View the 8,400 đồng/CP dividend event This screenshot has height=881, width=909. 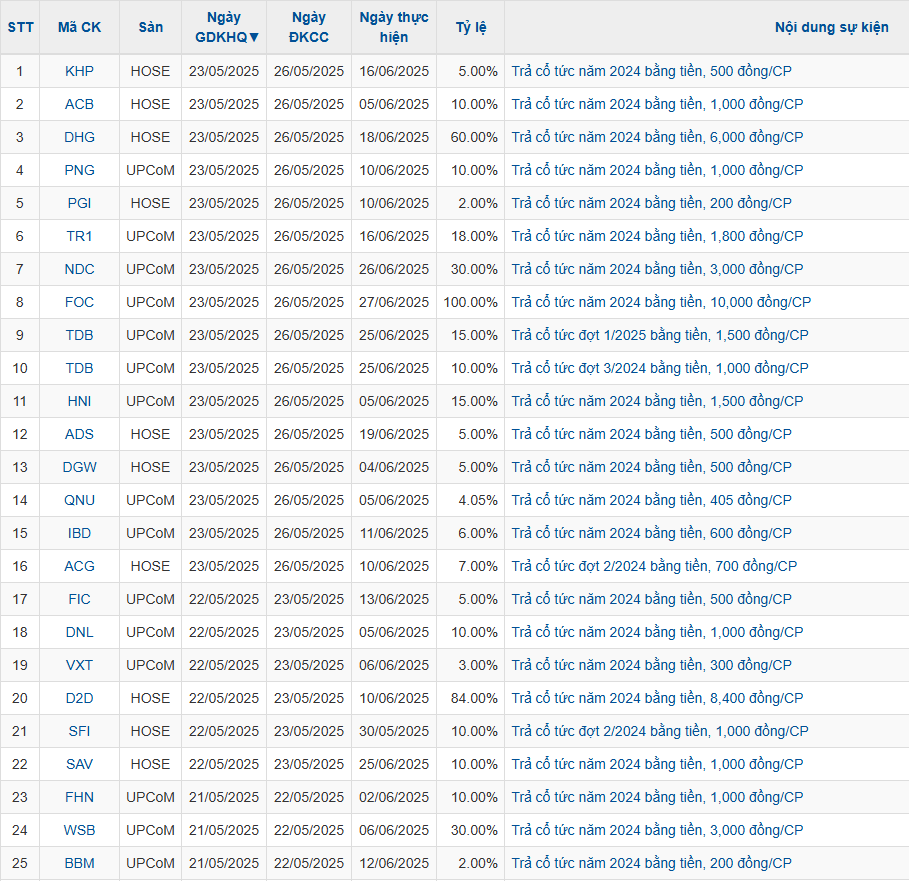pyautogui.click(x=657, y=698)
